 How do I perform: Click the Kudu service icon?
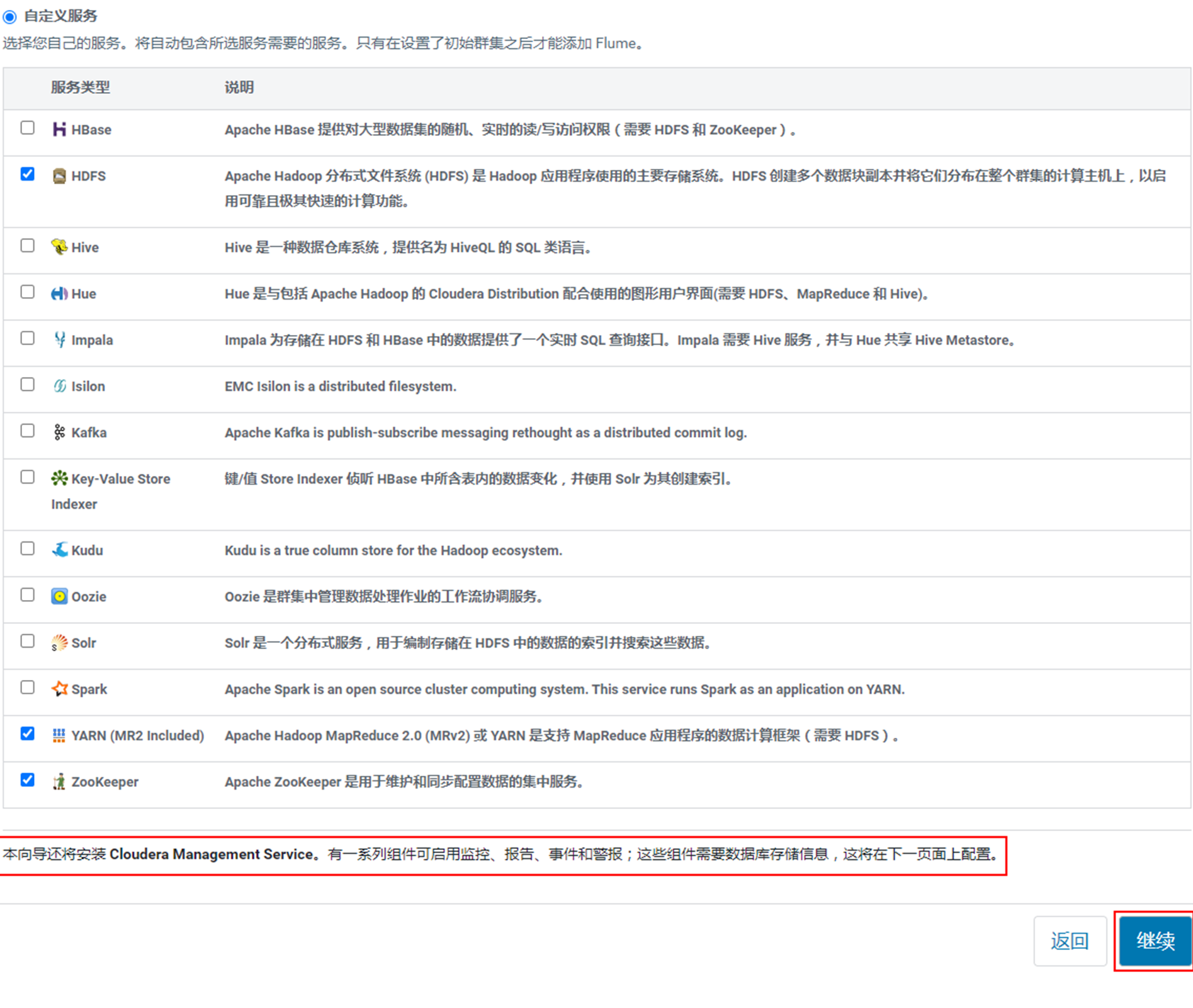[59, 550]
